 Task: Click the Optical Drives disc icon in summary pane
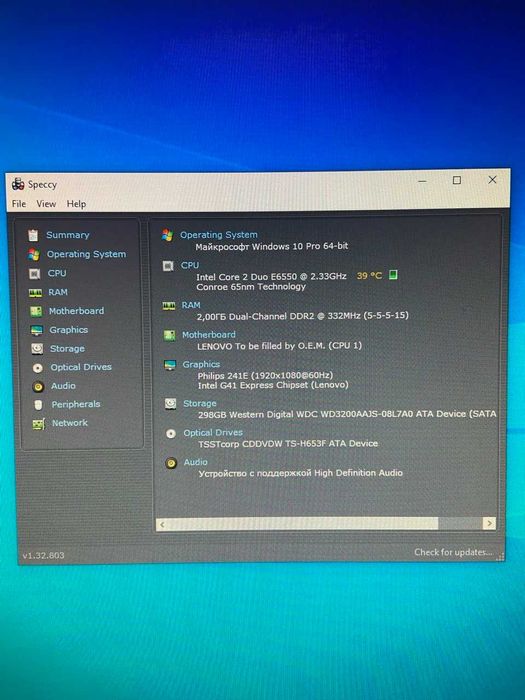pos(171,433)
